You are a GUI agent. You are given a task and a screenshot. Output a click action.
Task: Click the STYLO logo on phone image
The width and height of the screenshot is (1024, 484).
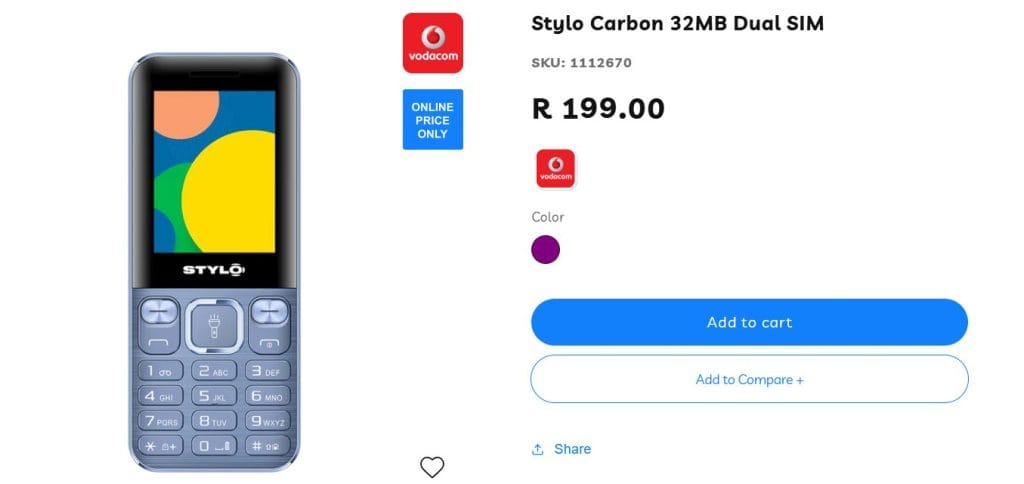pyautogui.click(x=214, y=270)
